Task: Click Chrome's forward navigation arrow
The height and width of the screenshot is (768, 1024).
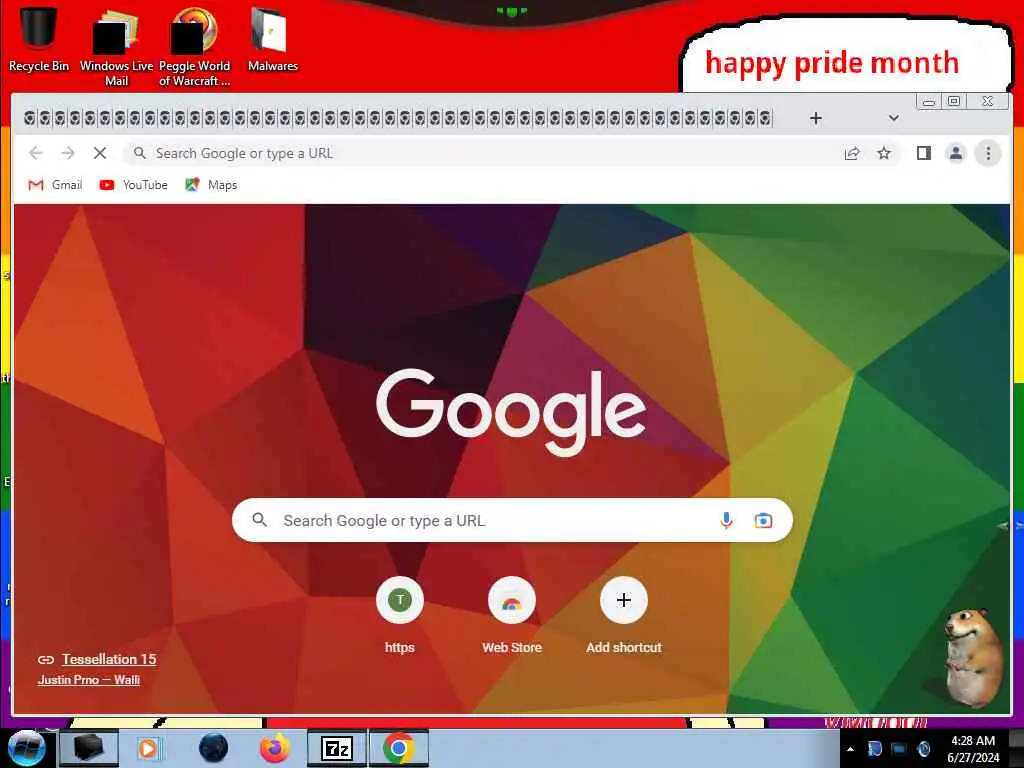Action: [68, 153]
